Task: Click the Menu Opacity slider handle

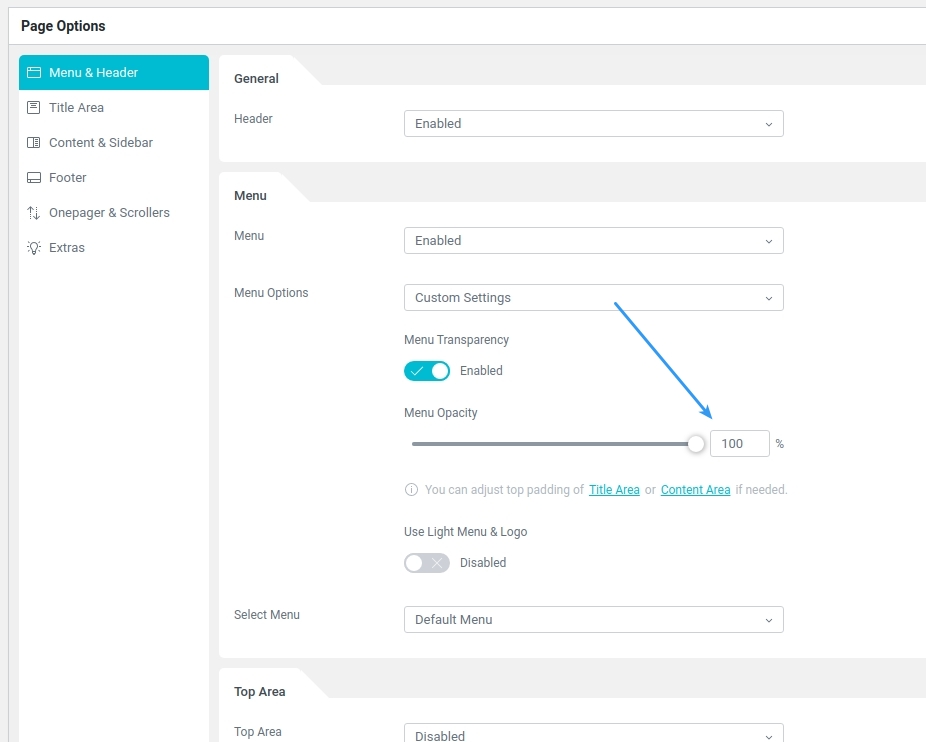Action: 696,444
